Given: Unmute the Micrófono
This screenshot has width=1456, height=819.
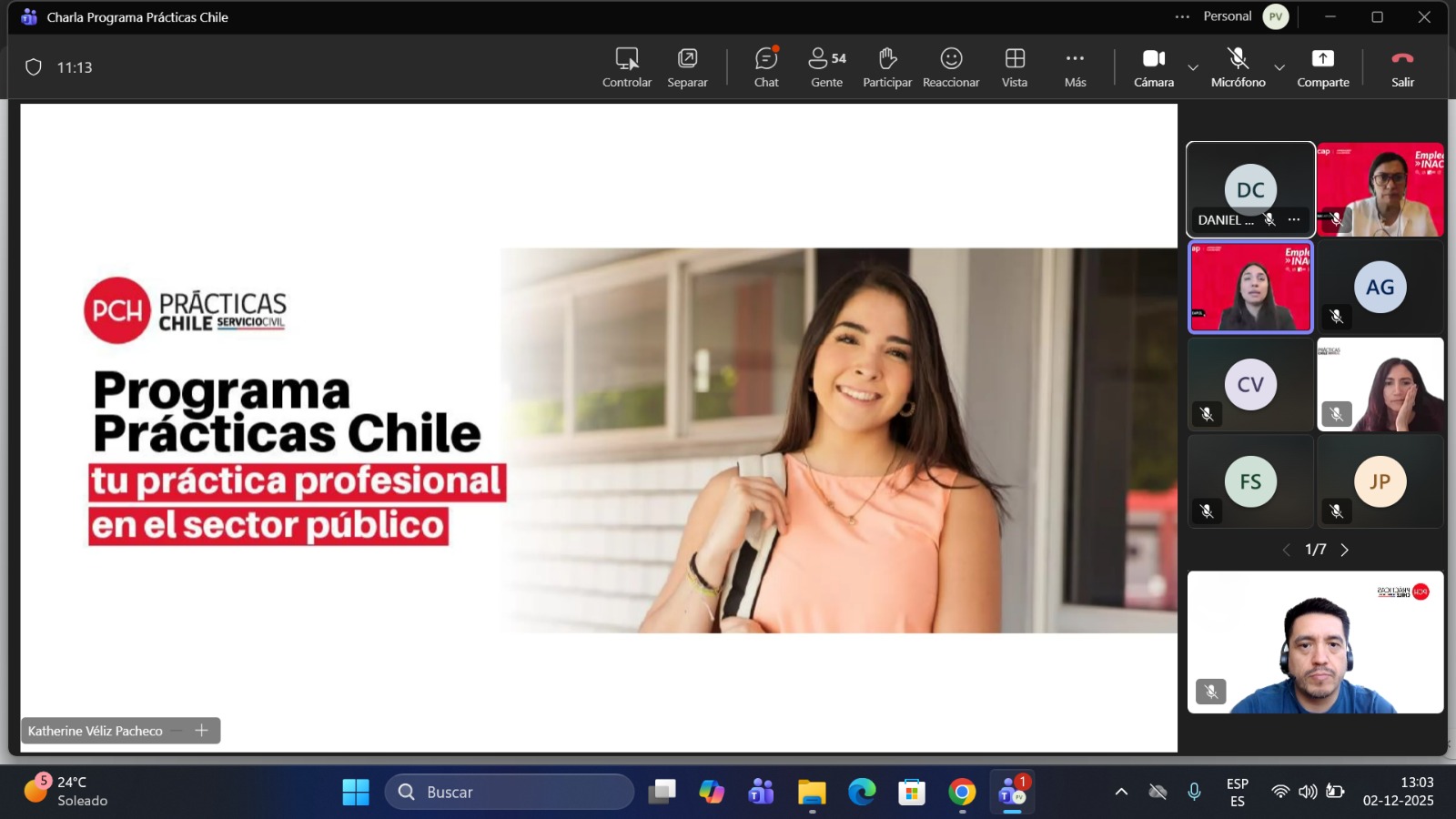Looking at the screenshot, I should [x=1238, y=67].
